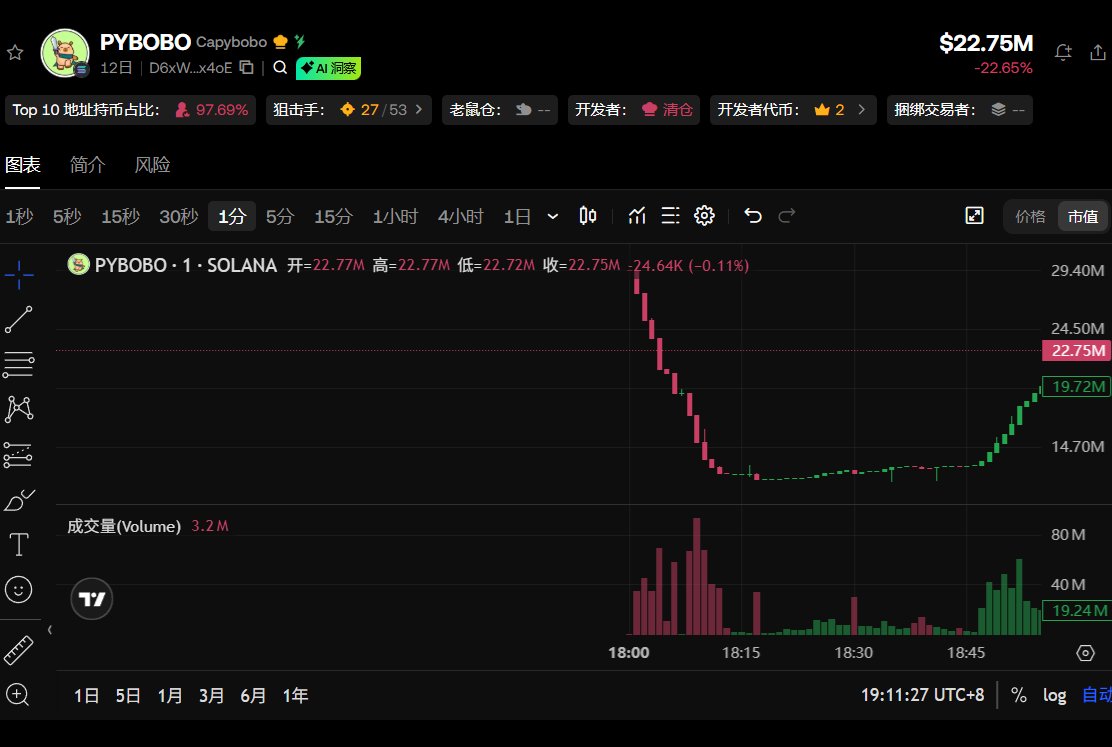Open the 19:11:27 UTC+8 timezone menu
The image size is (1112, 747).
tap(923, 695)
